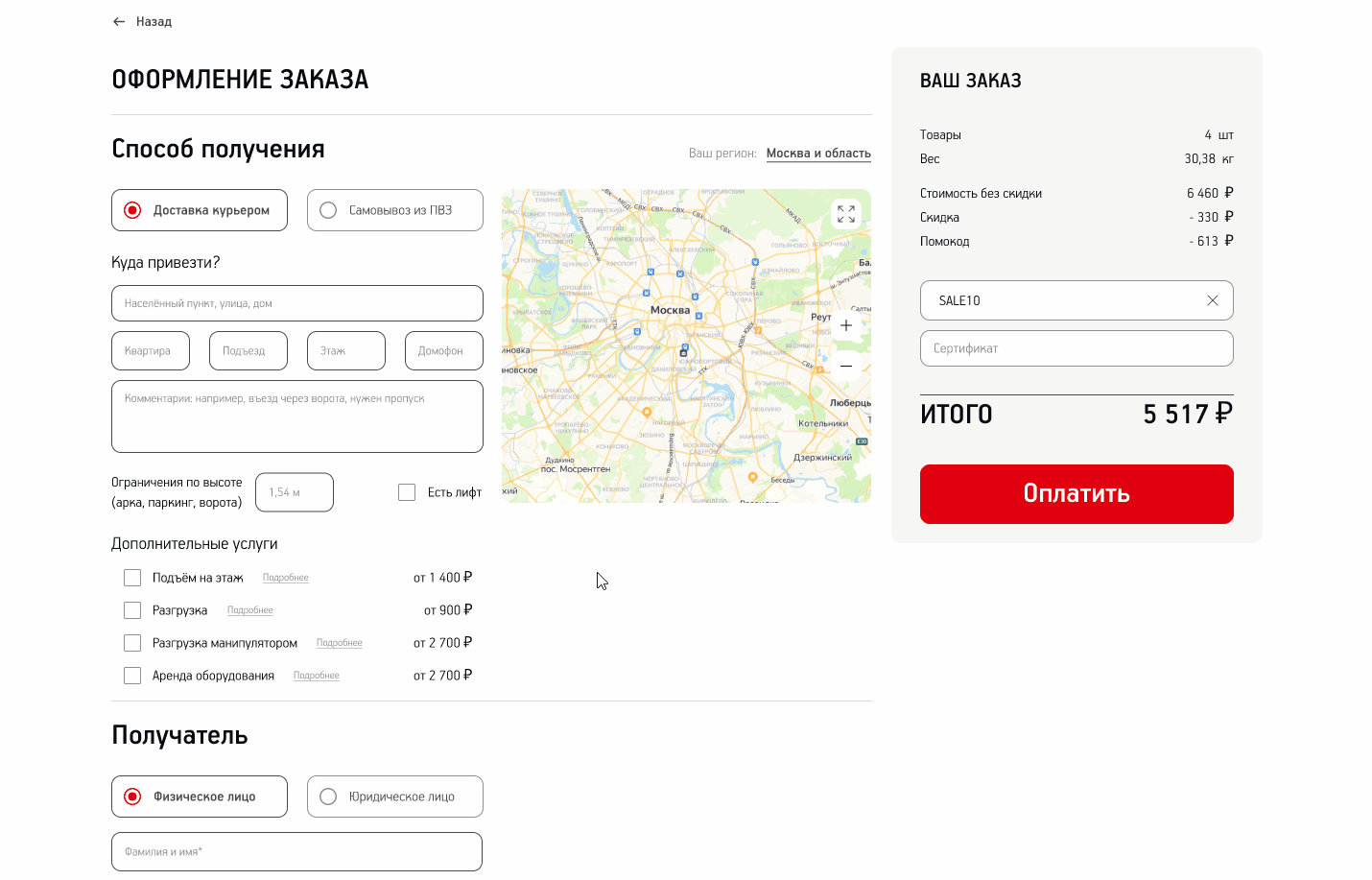Expand the map to fullscreen
This screenshot has width=1372, height=880.
click(845, 214)
